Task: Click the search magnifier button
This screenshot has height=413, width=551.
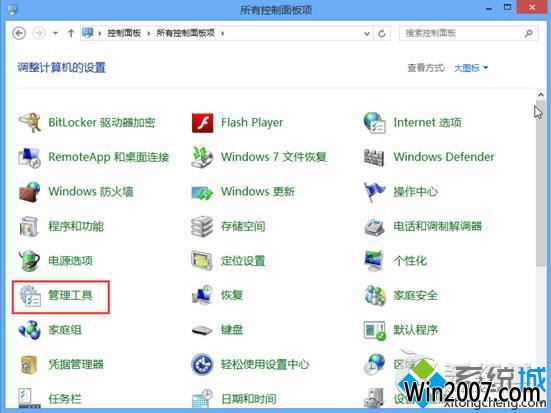Action: tap(529, 33)
